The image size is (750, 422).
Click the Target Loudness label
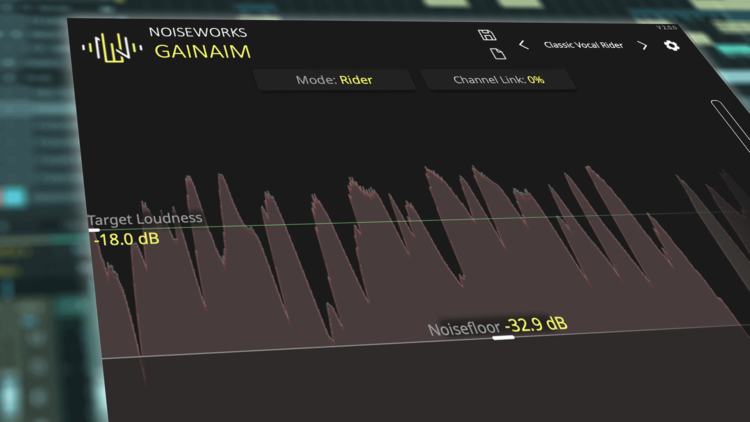(x=145, y=219)
